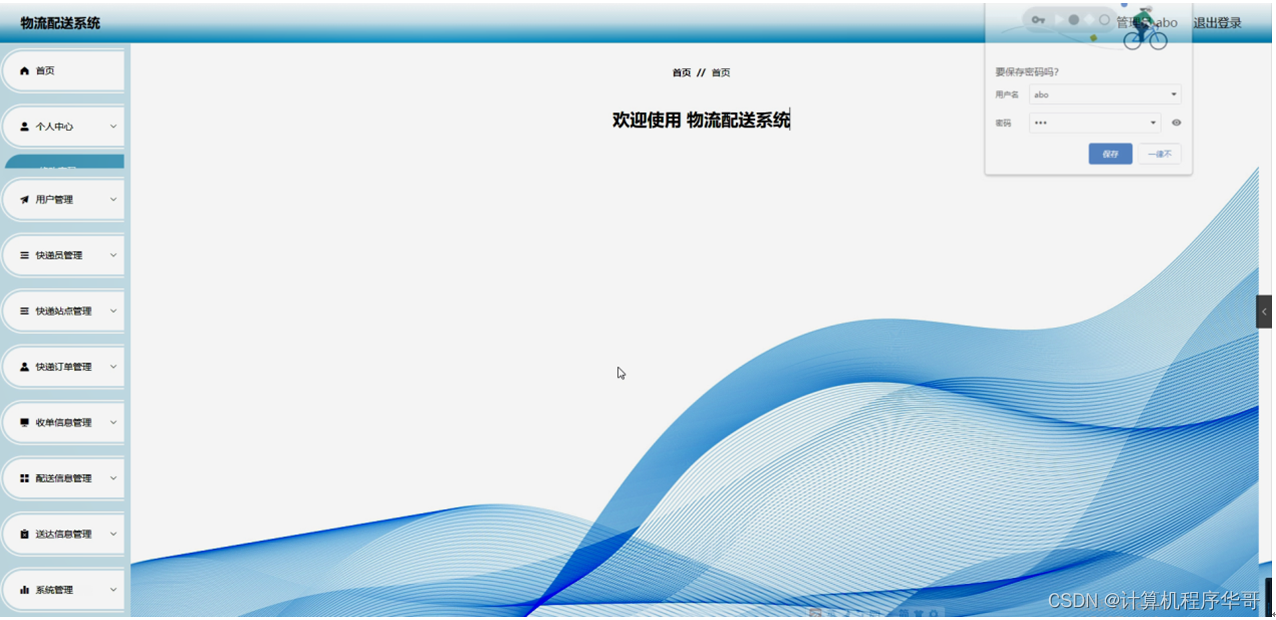This screenshot has height=620, width=1276.
Task: Click the person icon for 个人中心
Action: pos(25,127)
